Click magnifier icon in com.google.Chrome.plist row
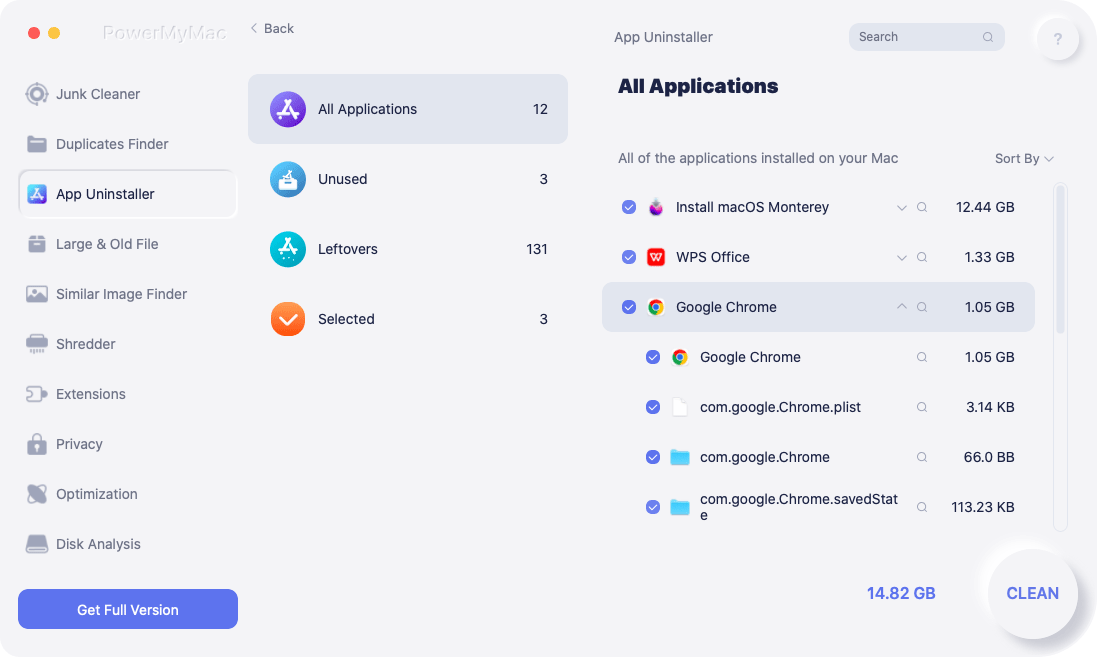Image resolution: width=1097 pixels, height=657 pixels. click(922, 407)
